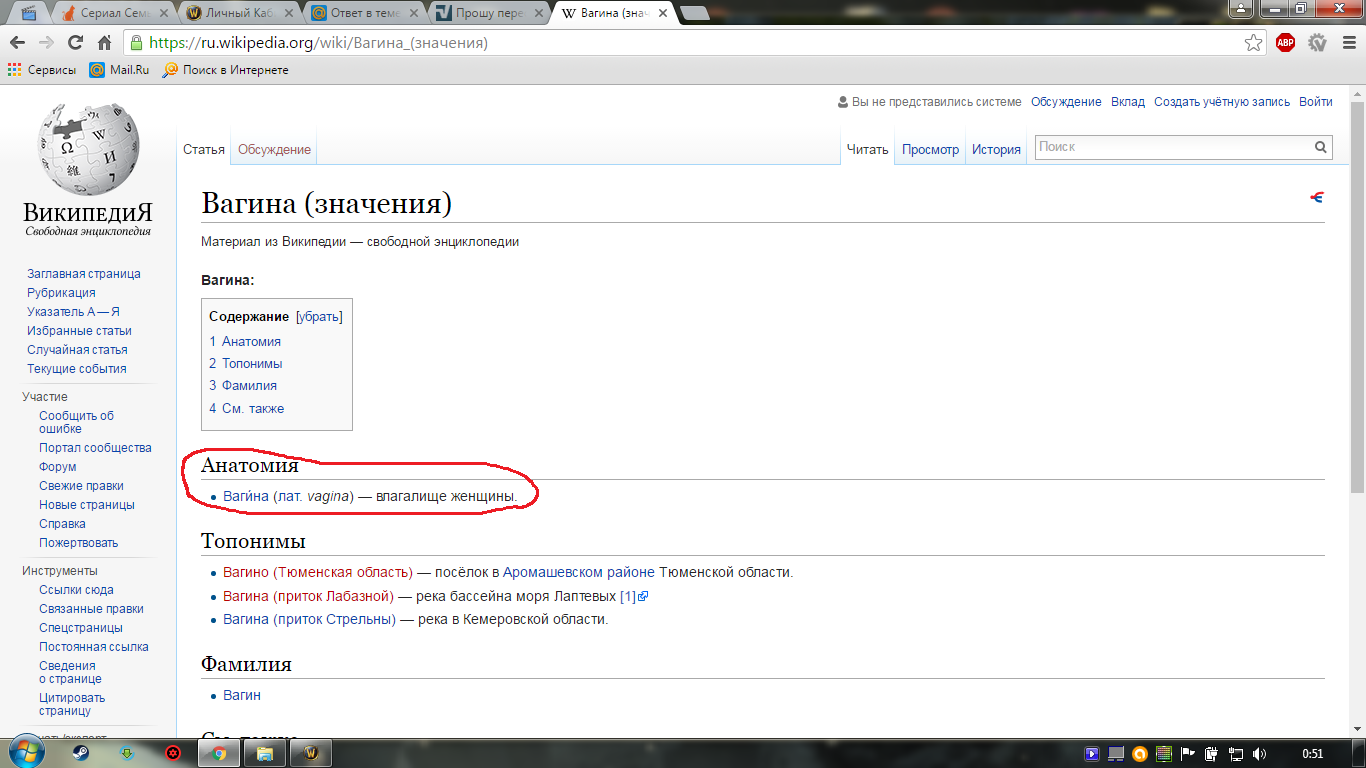
Task: Go back with the browser back arrow
Action: (x=18, y=43)
